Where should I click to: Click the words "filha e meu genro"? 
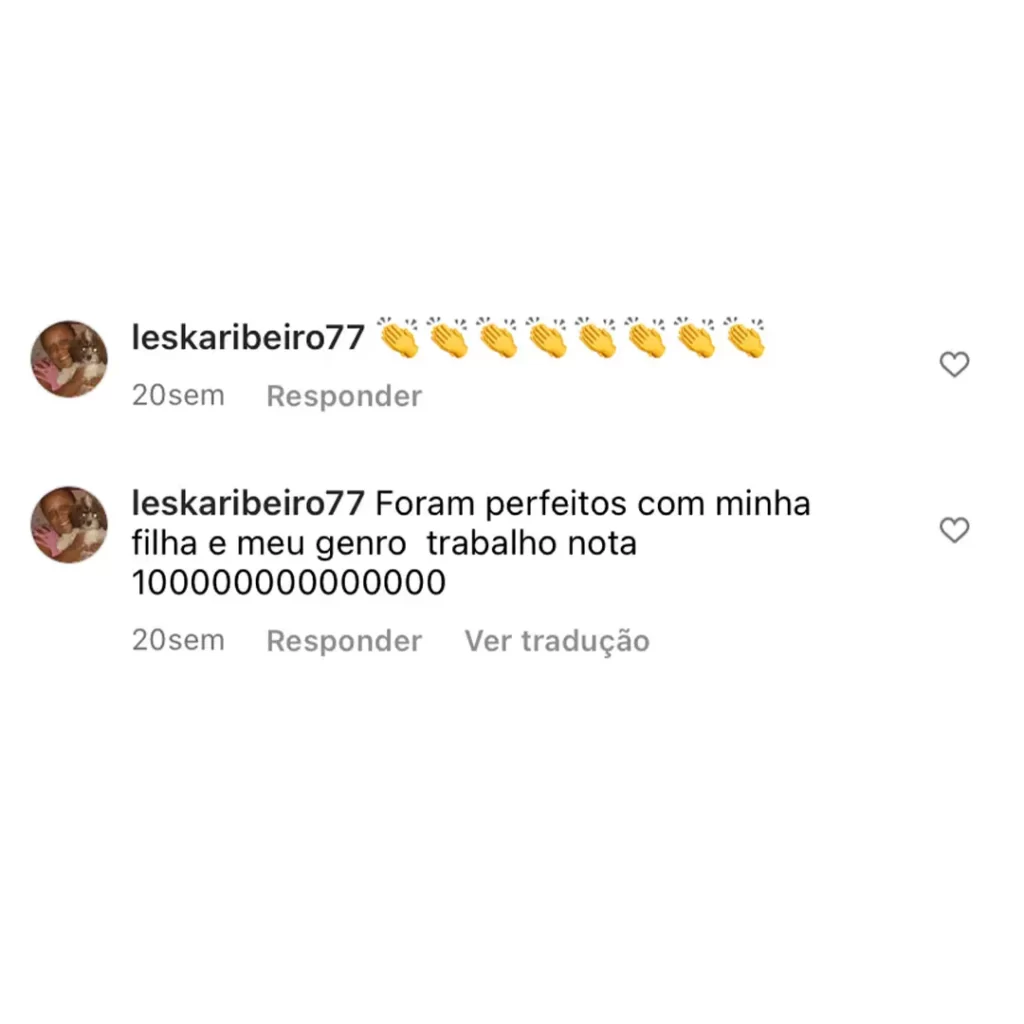269,545
